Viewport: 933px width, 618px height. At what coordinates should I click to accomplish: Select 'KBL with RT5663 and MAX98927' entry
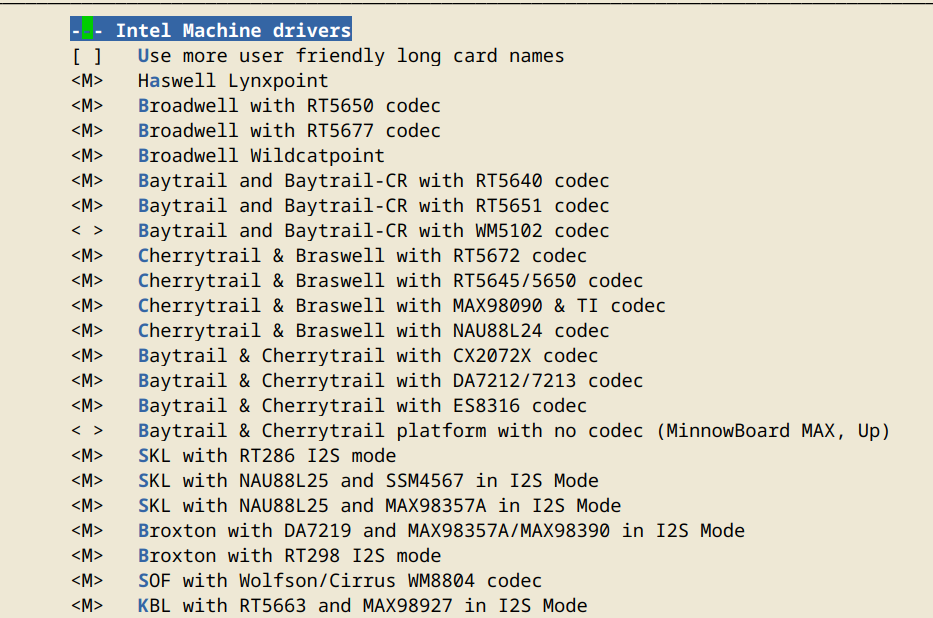[x=363, y=606]
